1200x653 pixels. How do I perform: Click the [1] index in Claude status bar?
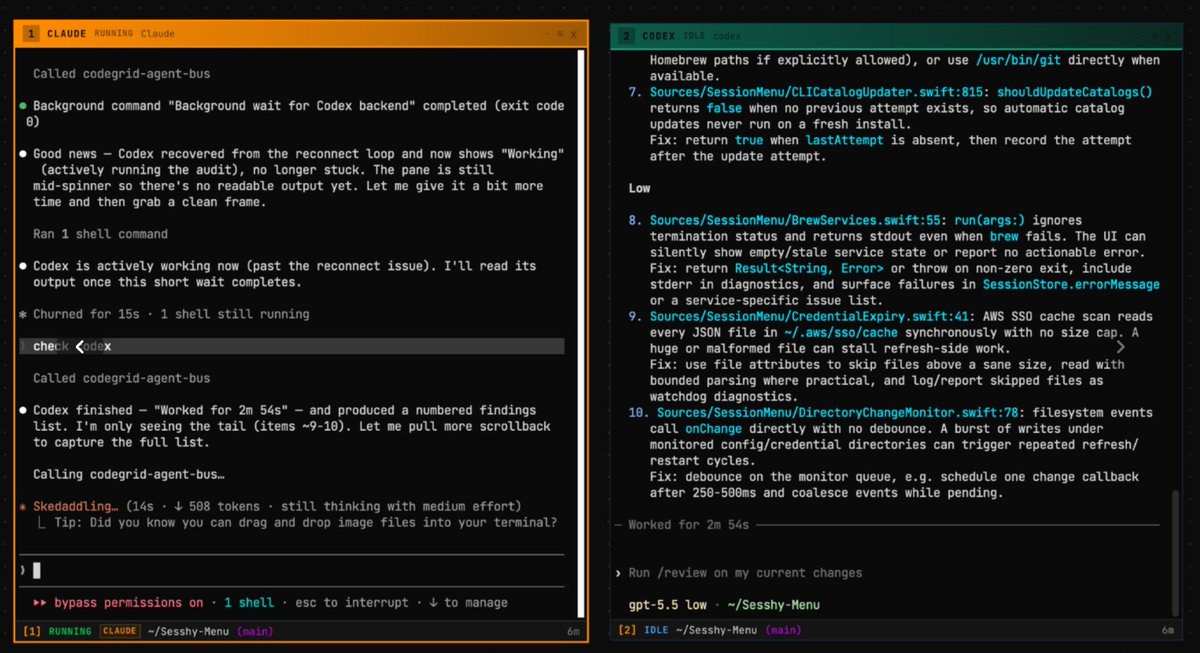tap(32, 631)
